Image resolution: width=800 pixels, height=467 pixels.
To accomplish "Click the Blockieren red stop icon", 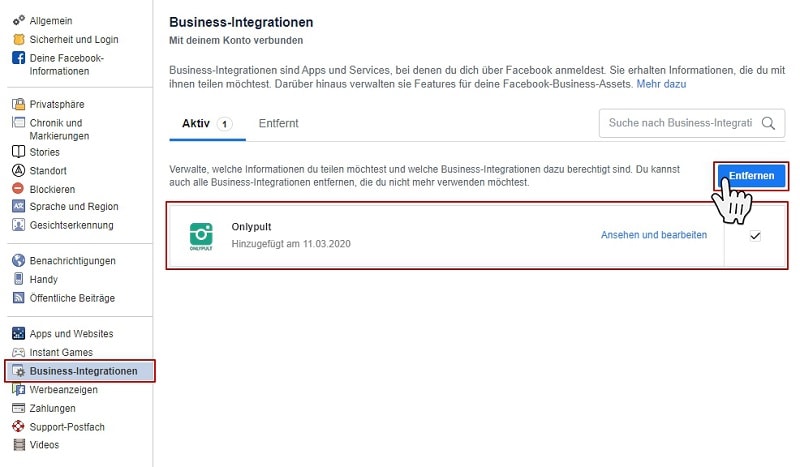I will click(x=17, y=188).
